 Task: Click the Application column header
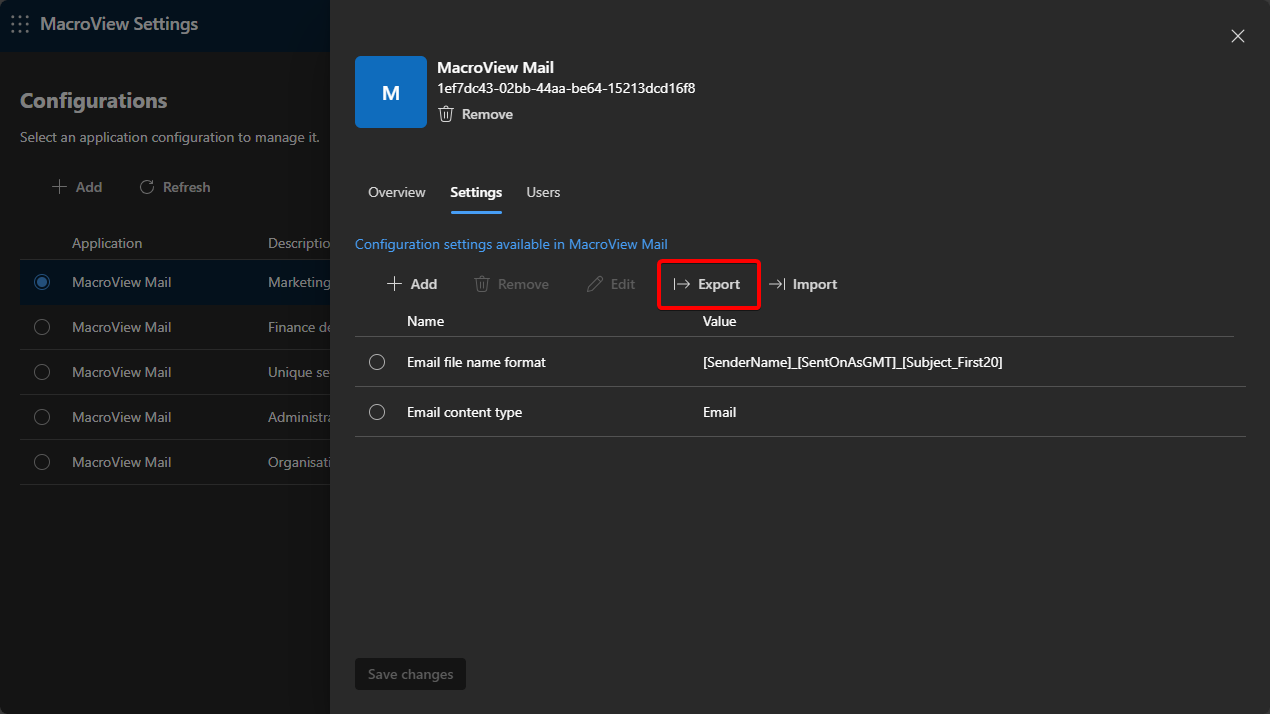[107, 243]
